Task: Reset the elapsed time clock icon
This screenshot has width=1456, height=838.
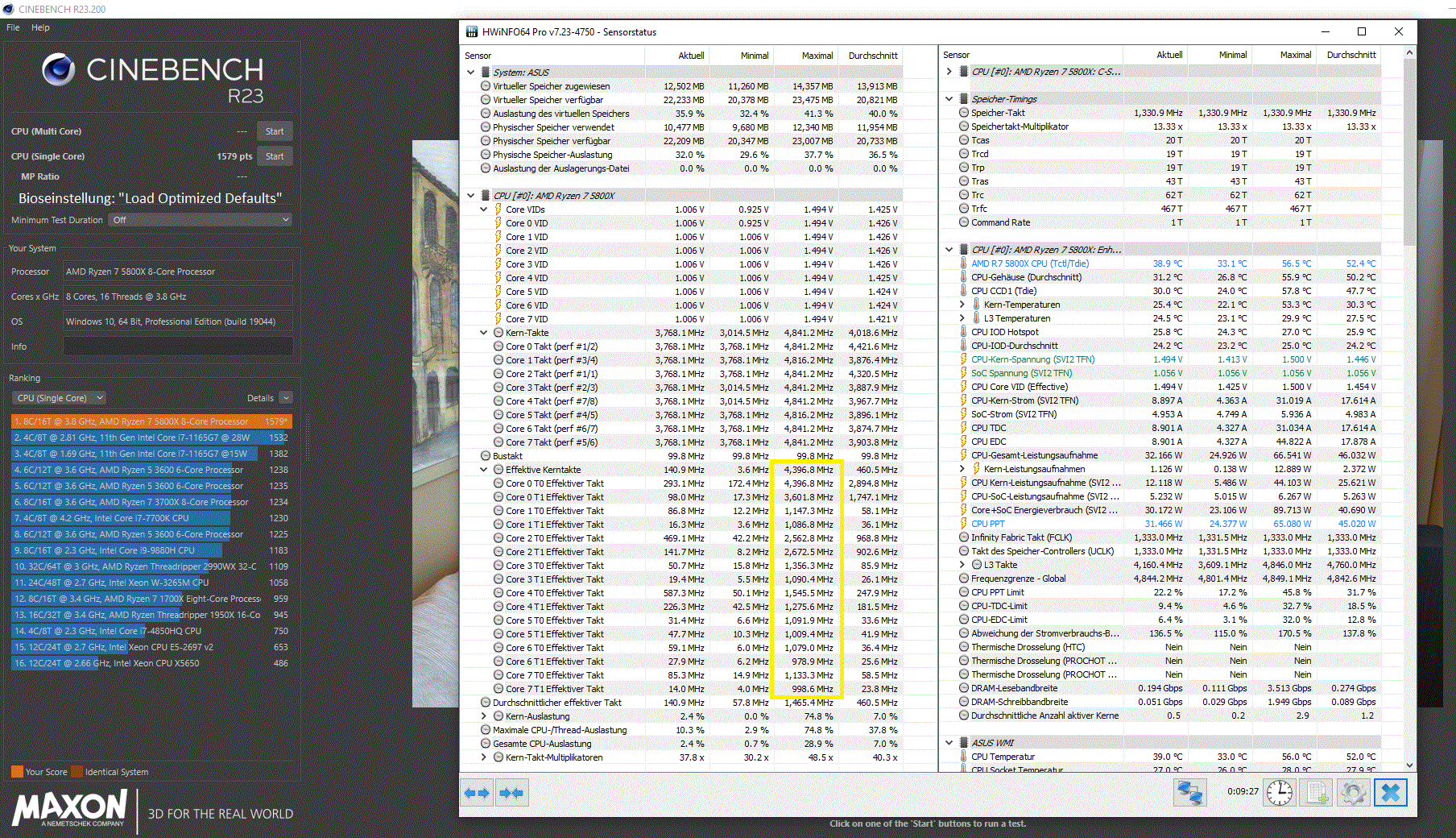Action: [1279, 793]
